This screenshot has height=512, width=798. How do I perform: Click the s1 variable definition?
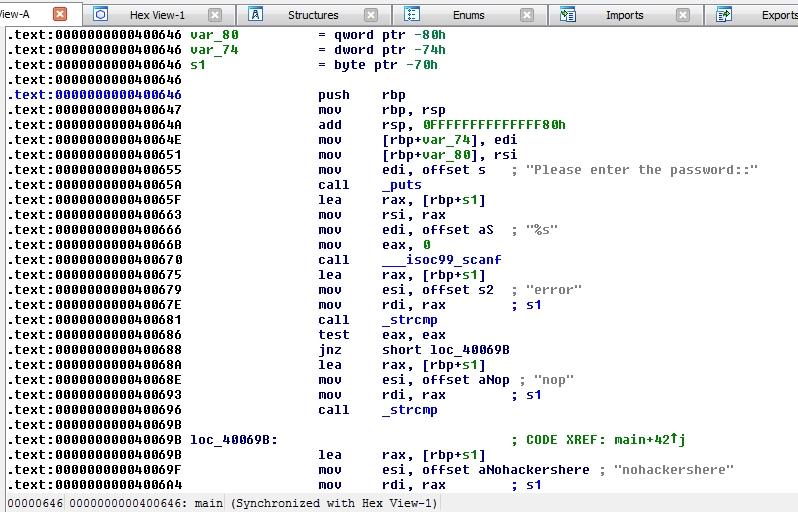point(198,65)
